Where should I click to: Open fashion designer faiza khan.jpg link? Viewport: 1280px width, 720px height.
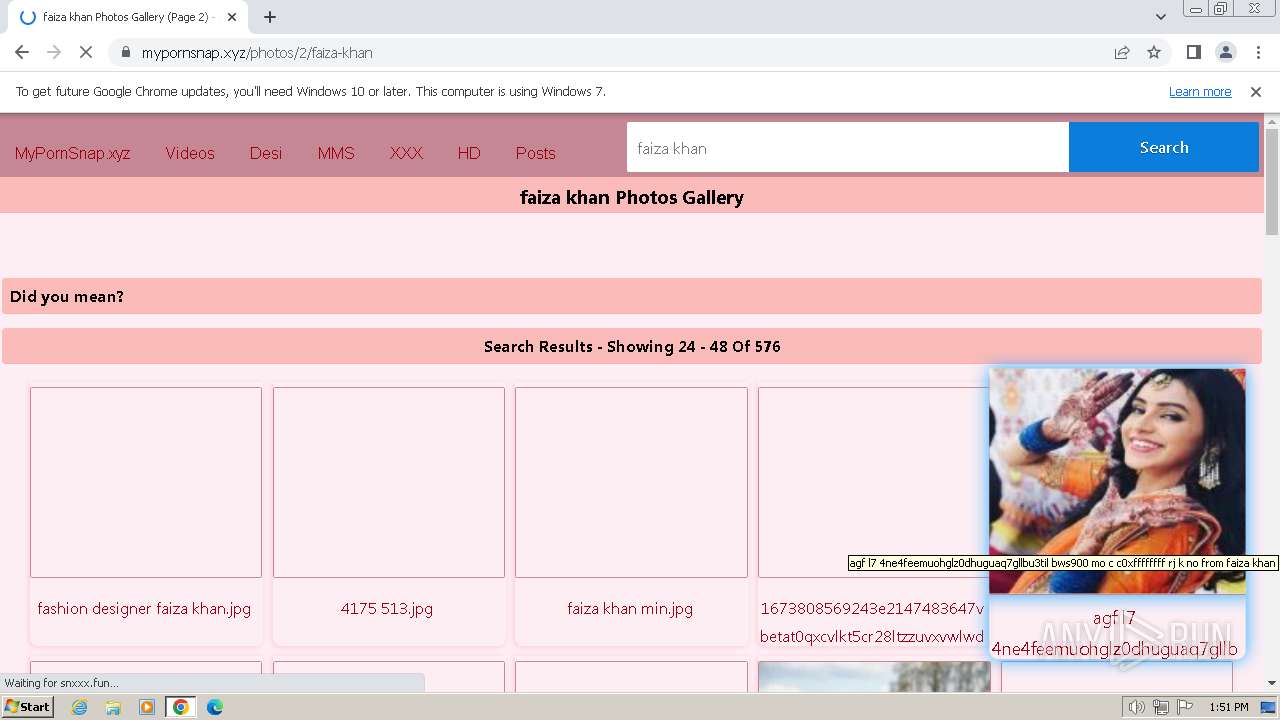point(144,608)
